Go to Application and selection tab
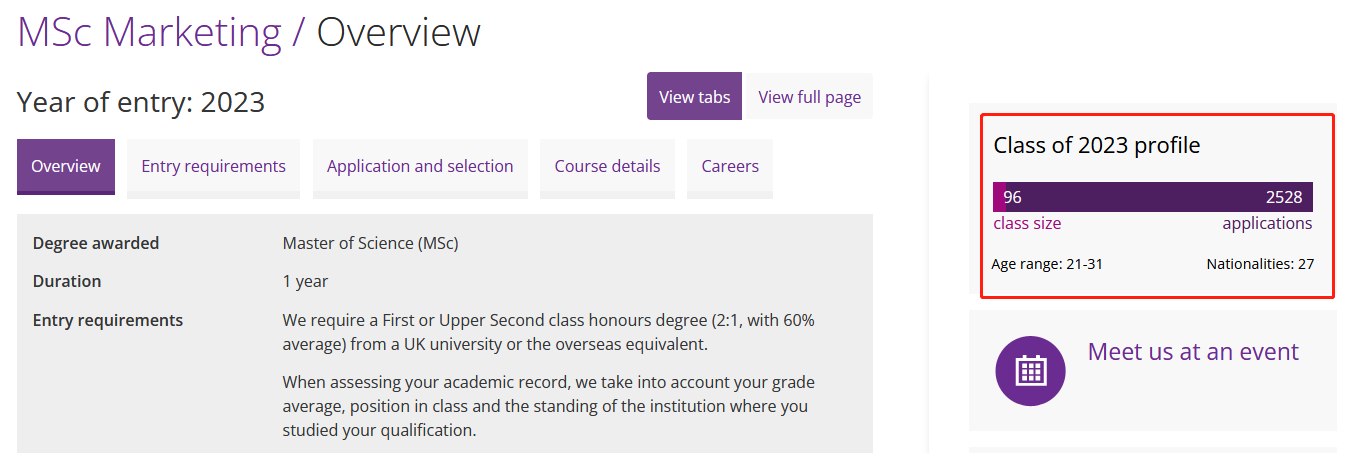The width and height of the screenshot is (1350, 453). click(x=420, y=166)
